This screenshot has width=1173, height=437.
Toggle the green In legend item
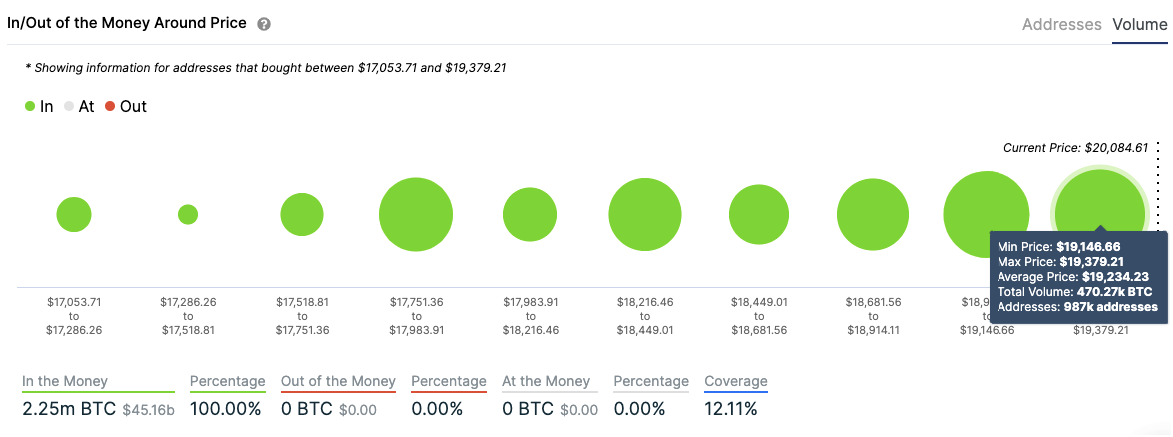39,106
